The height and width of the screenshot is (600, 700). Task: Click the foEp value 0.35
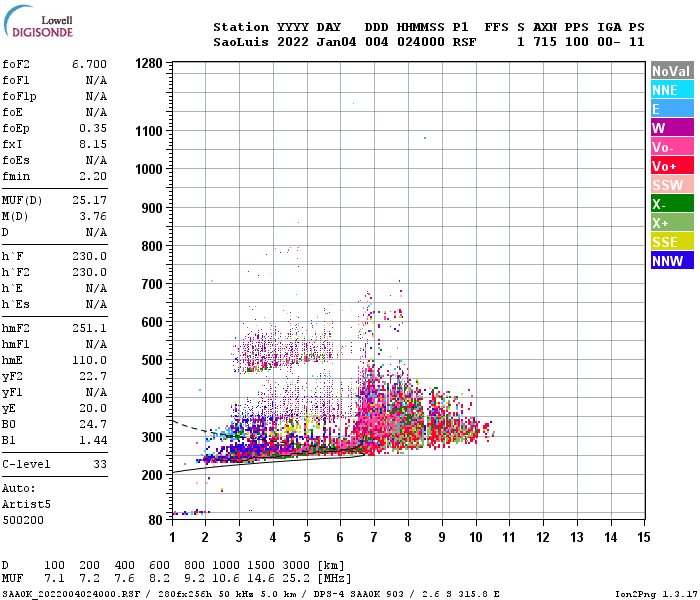tap(93, 128)
